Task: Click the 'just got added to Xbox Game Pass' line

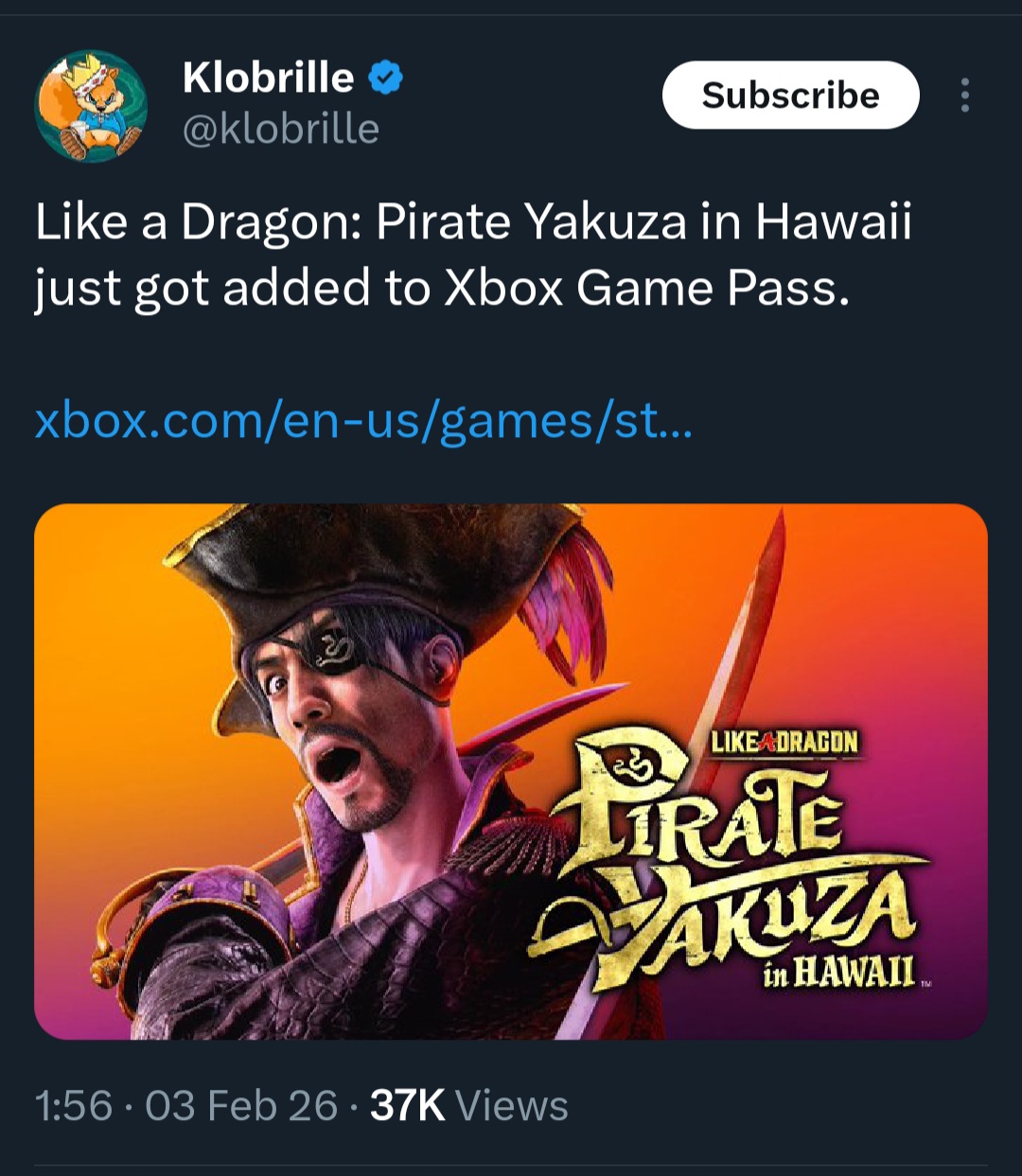Action: (441, 289)
